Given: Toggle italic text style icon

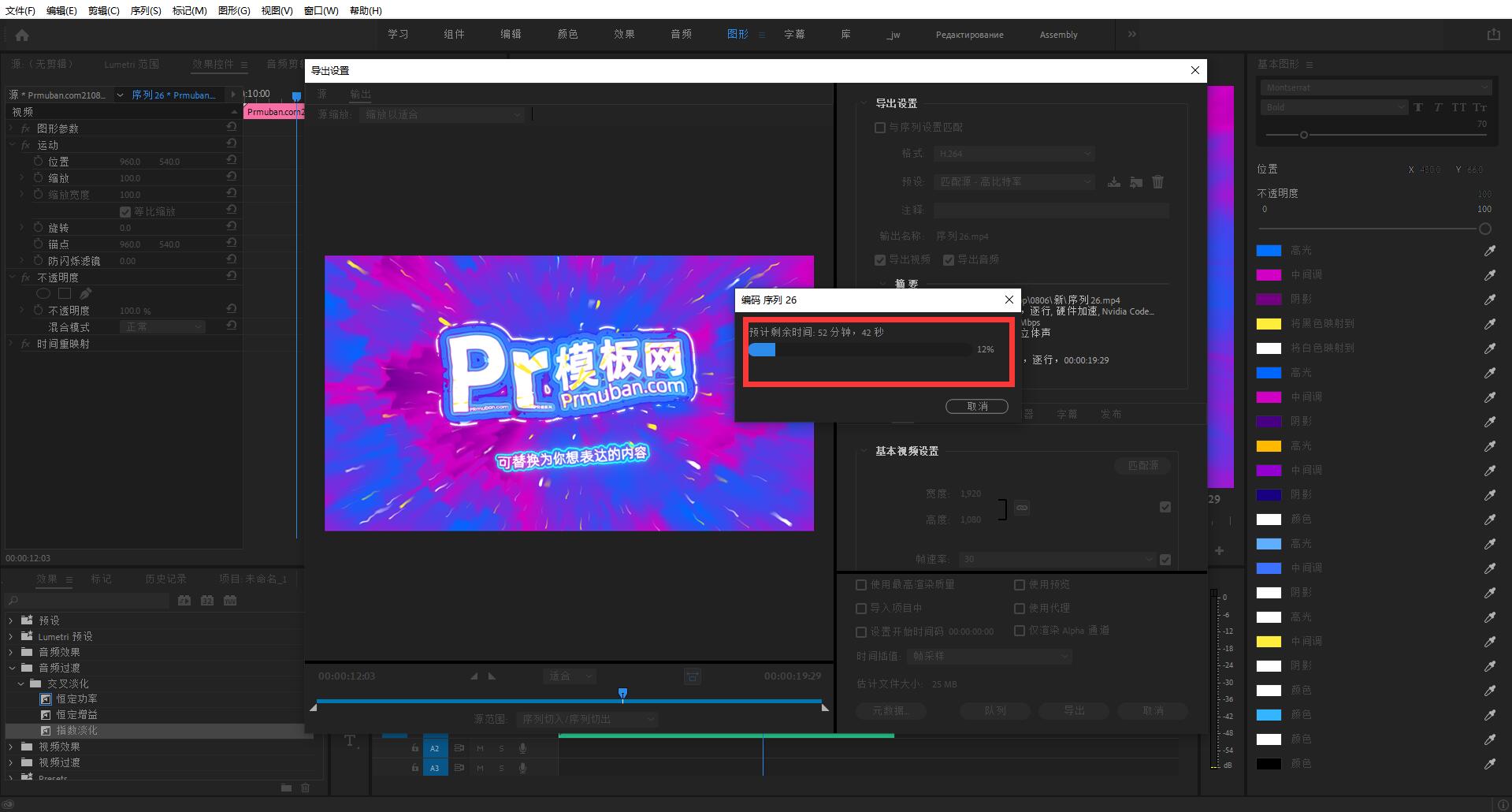Looking at the screenshot, I should tap(1437, 107).
